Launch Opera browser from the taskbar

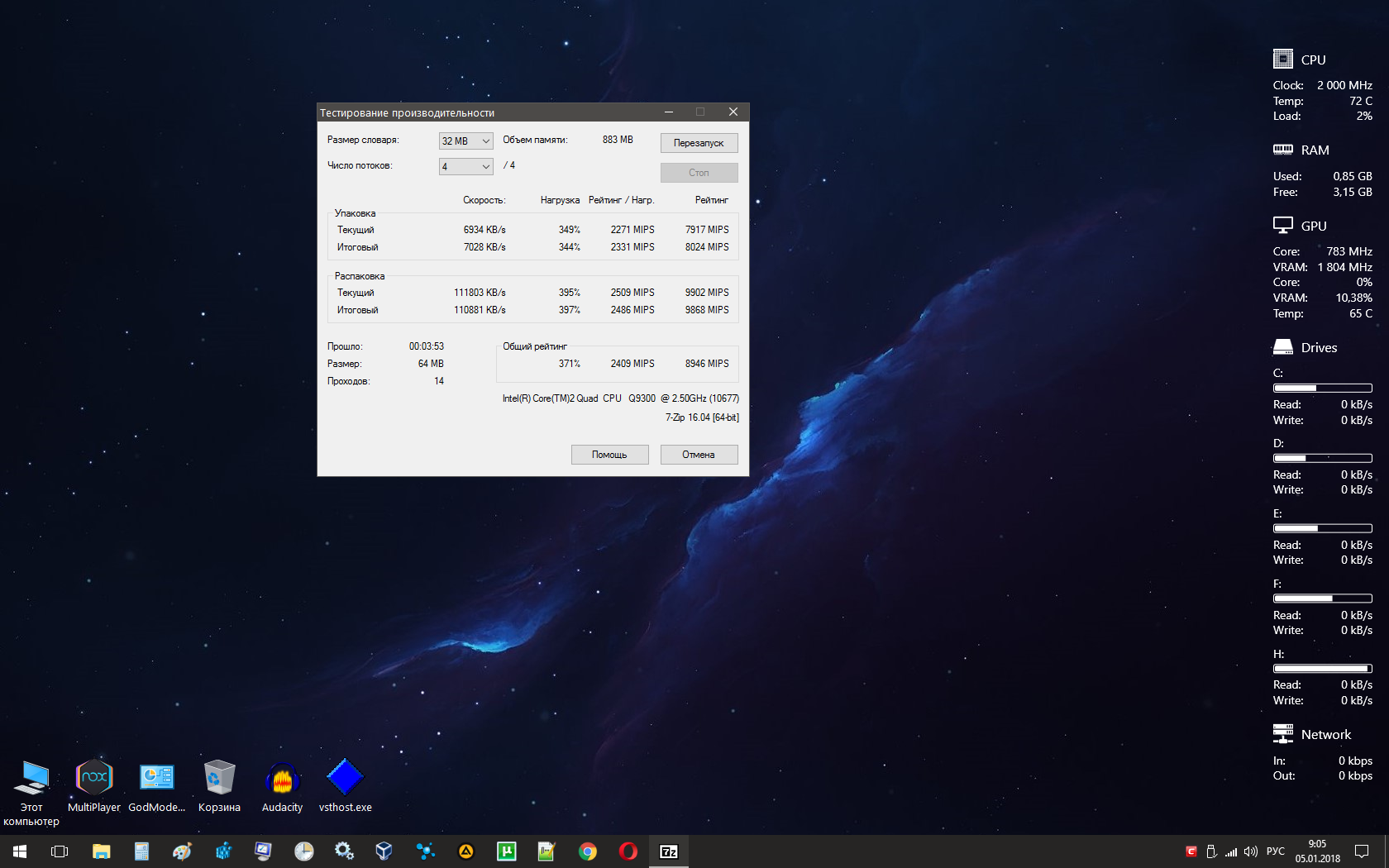point(628,851)
